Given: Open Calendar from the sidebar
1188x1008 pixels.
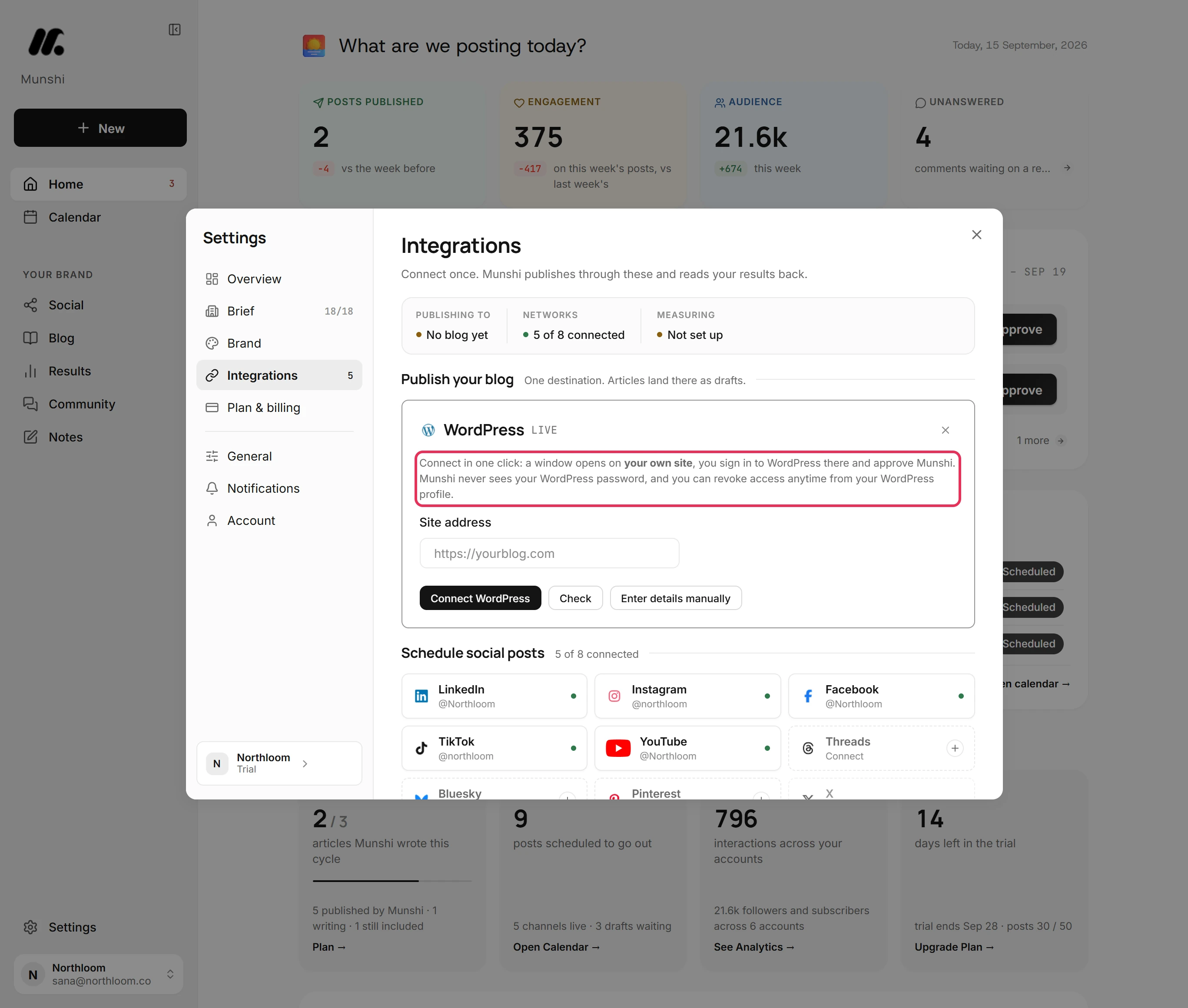Looking at the screenshot, I should (x=98, y=217).
